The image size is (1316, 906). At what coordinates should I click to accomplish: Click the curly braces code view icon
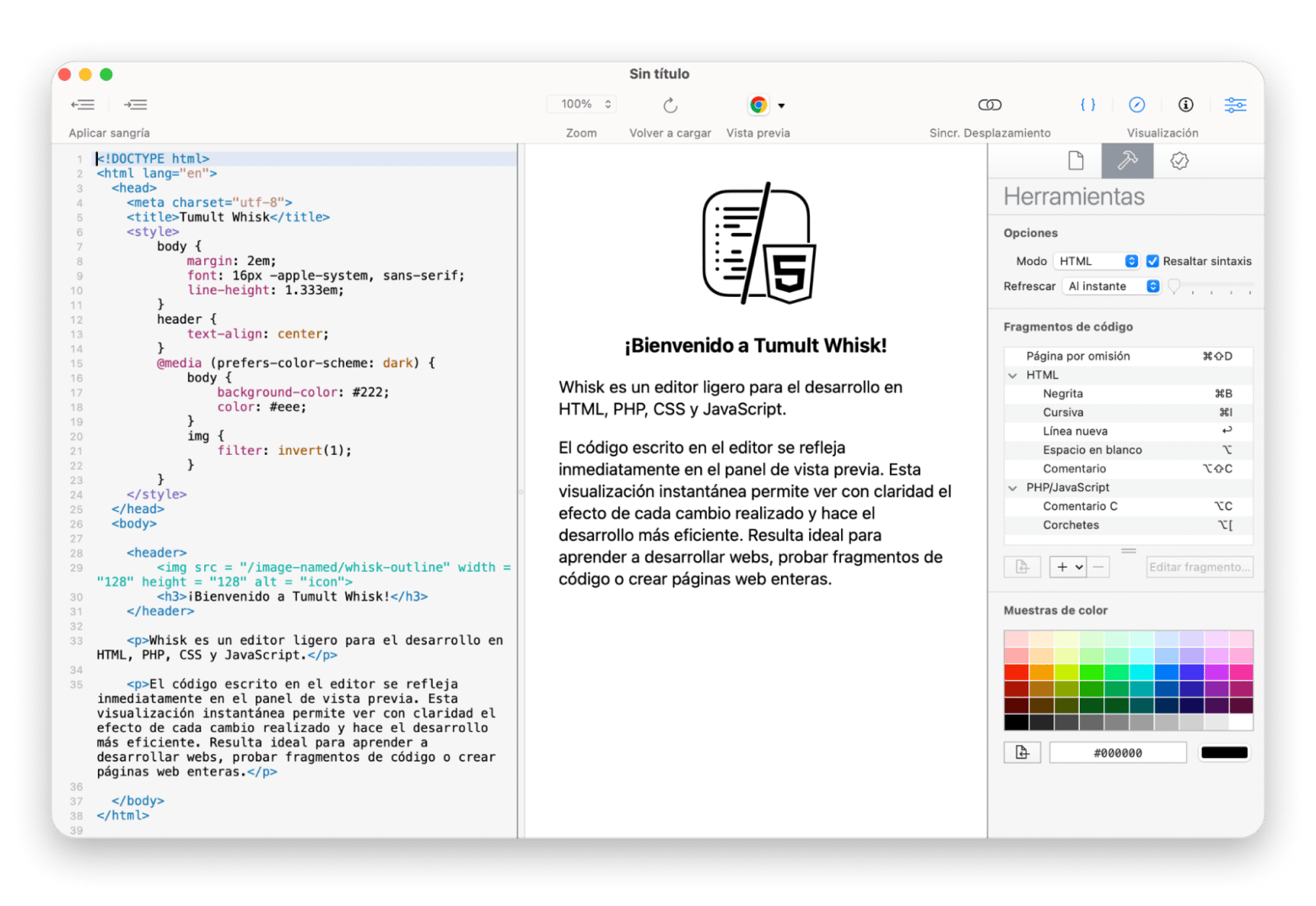pos(1088,105)
